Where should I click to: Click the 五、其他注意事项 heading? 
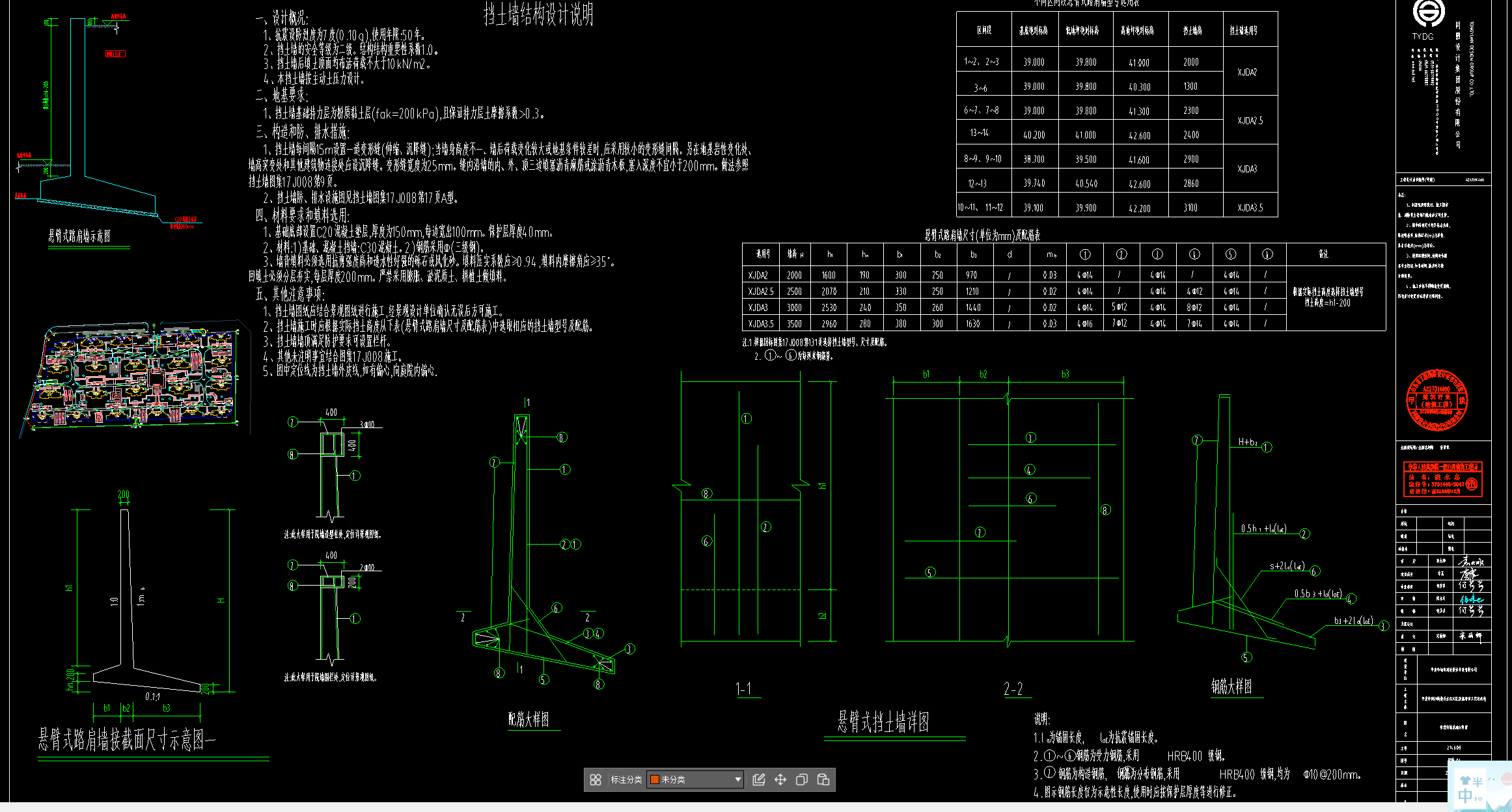[x=290, y=294]
